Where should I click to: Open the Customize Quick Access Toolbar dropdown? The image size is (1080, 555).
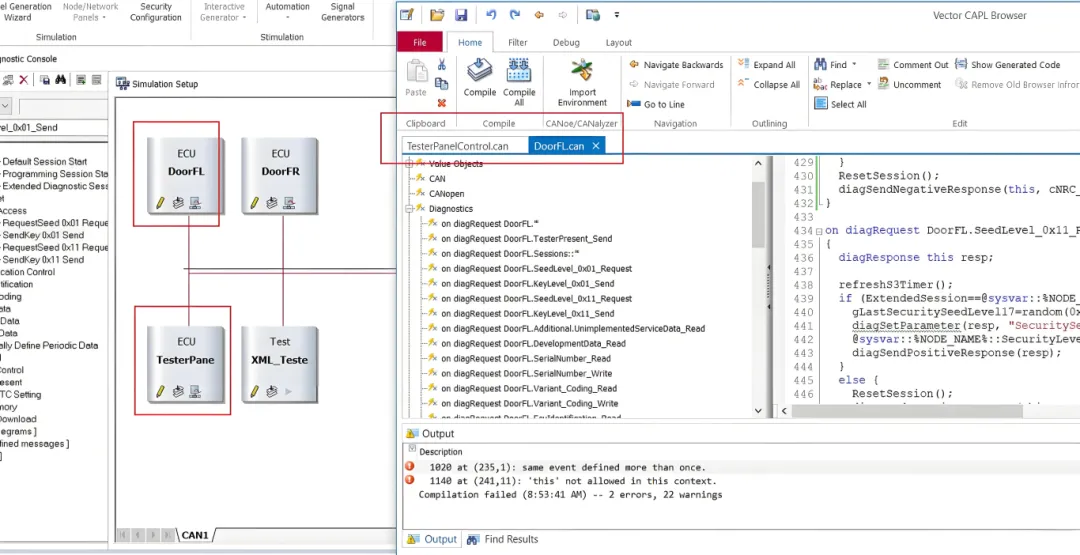tap(616, 15)
